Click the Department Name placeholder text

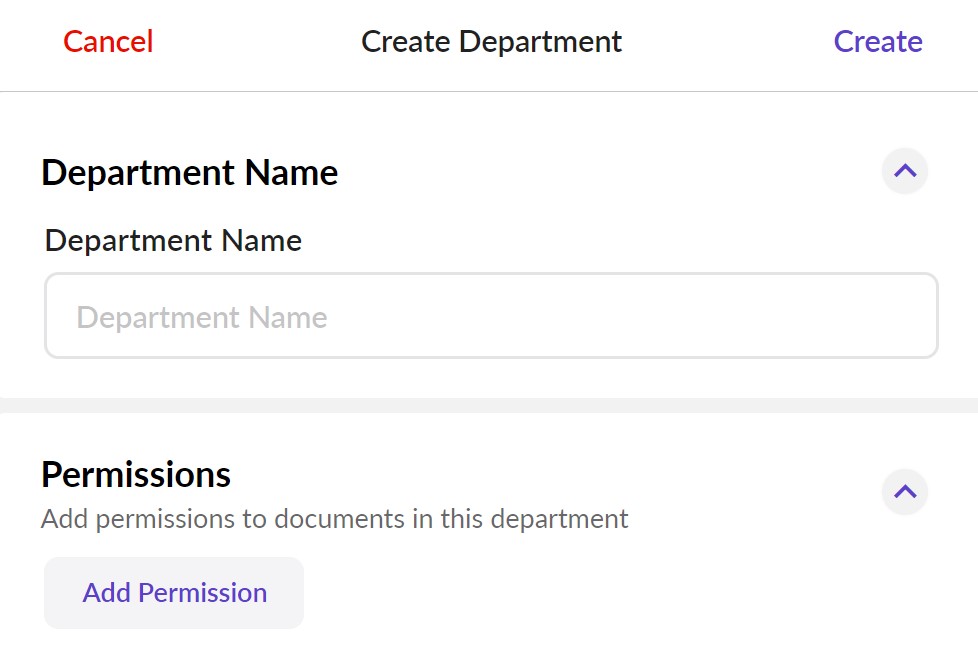coord(202,318)
